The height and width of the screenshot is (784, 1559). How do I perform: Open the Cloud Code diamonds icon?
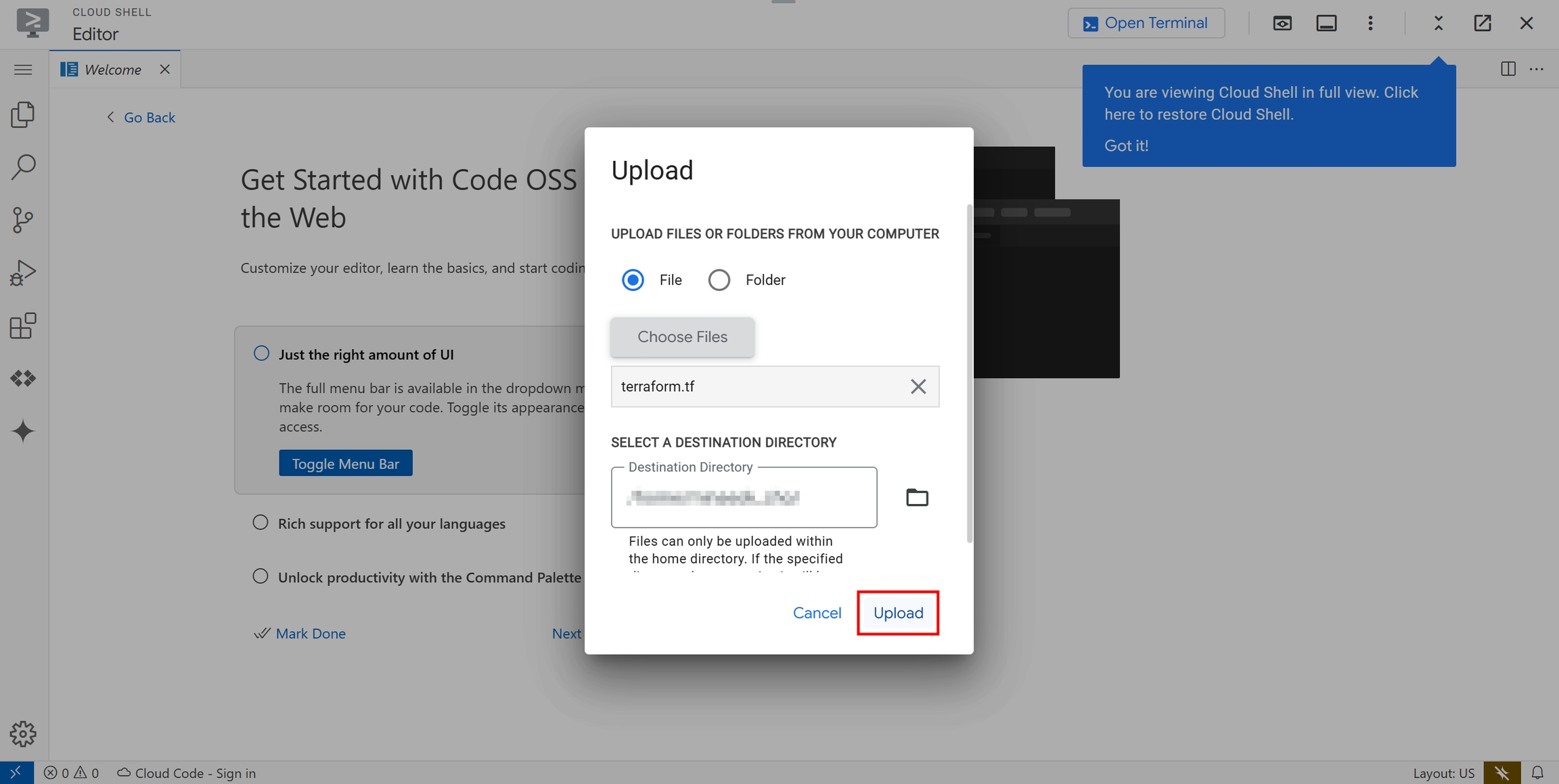(x=23, y=378)
